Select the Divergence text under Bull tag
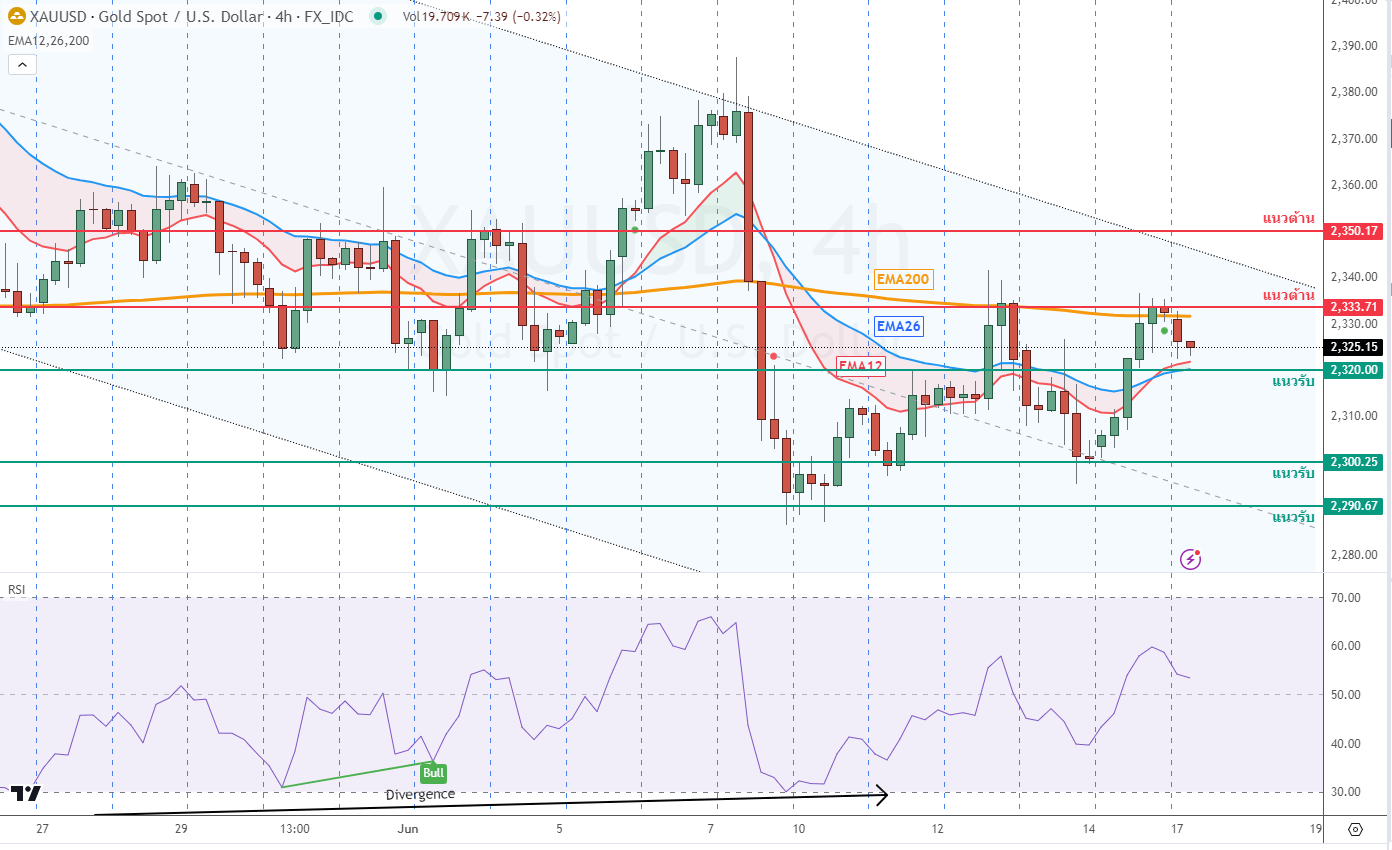The height and width of the screenshot is (850, 1392). (420, 794)
